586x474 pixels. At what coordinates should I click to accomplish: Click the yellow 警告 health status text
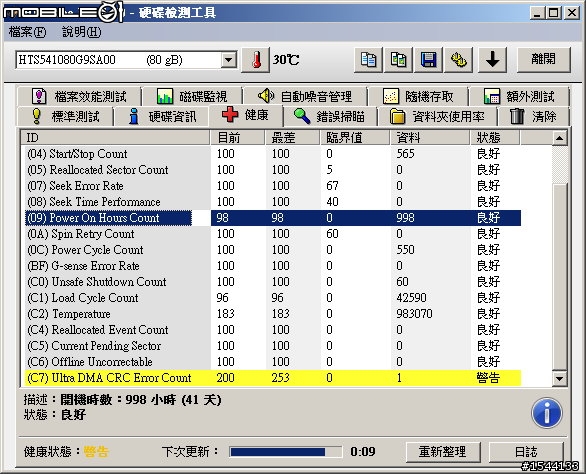coord(96,452)
